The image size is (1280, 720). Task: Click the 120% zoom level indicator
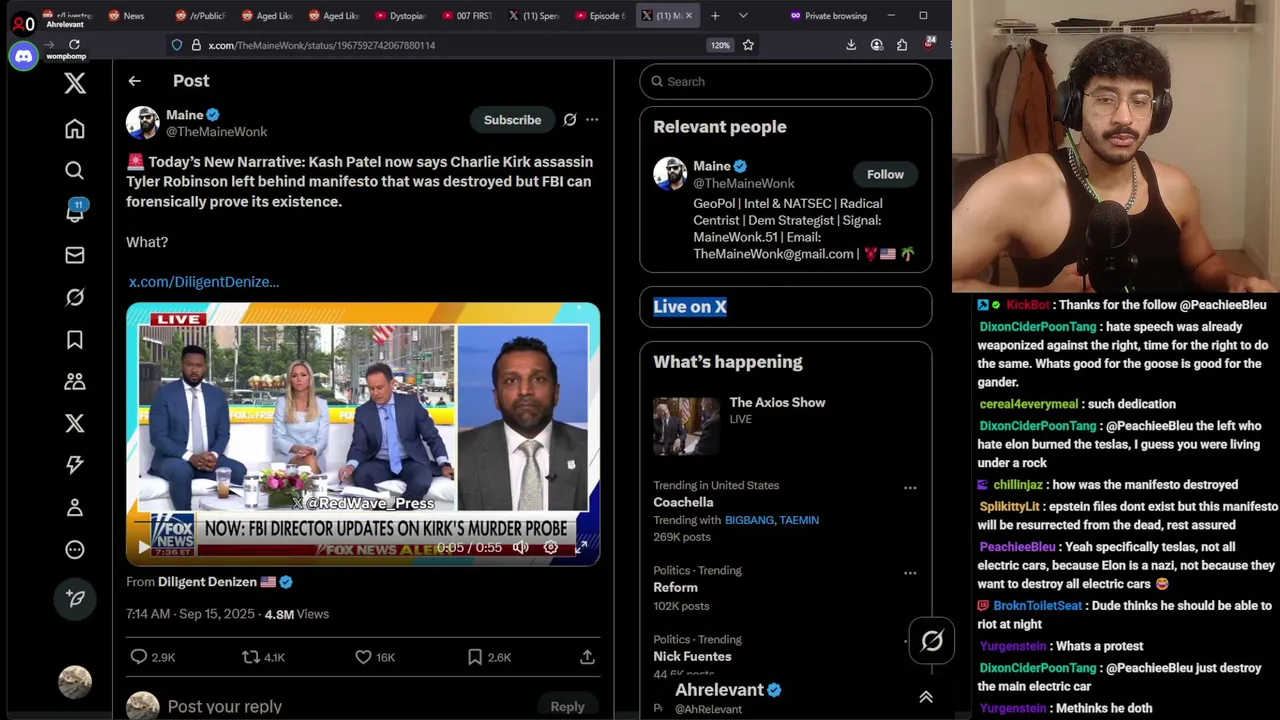point(721,45)
